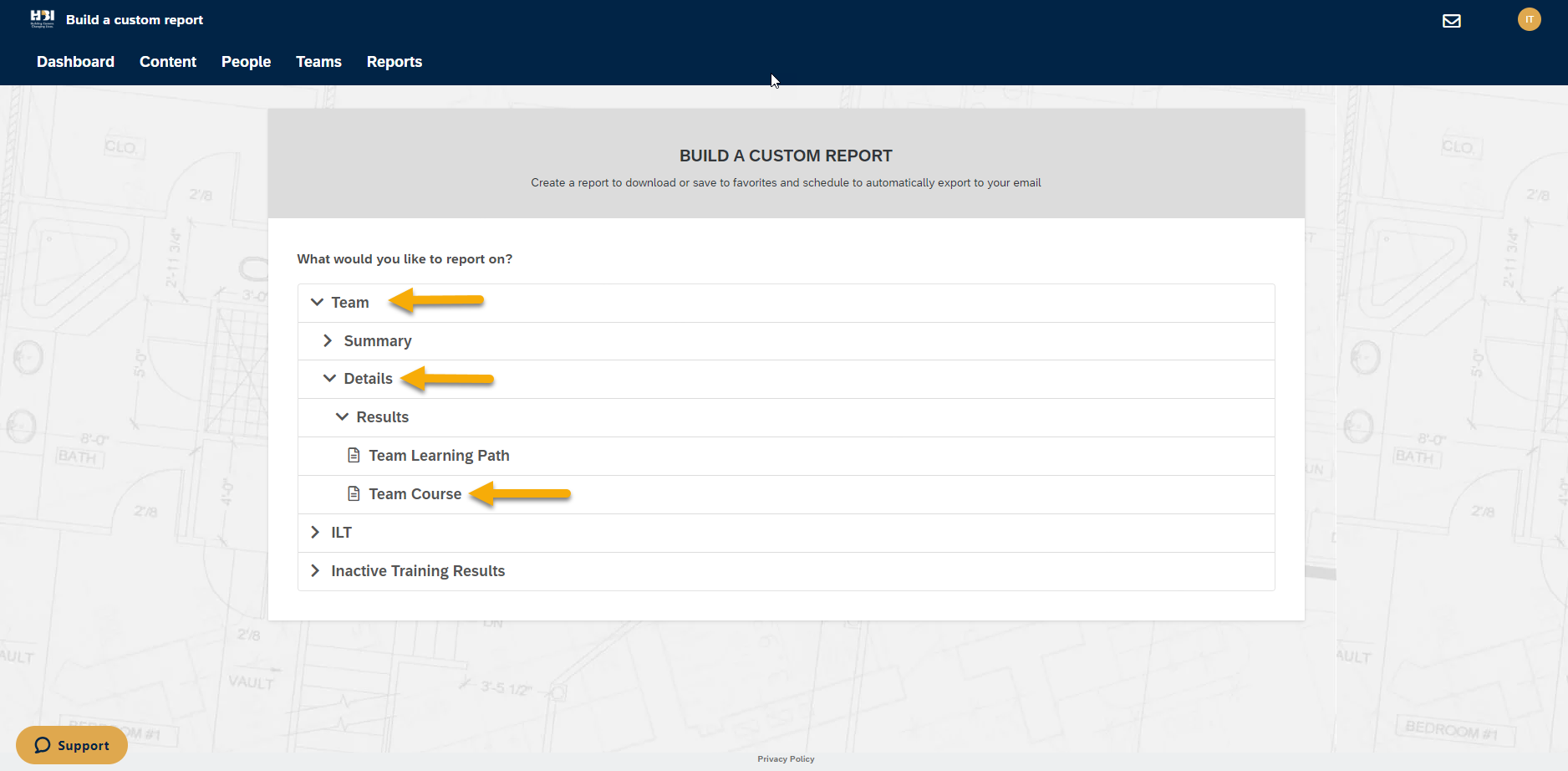
Task: Switch to the Reports menu
Action: pos(394,62)
